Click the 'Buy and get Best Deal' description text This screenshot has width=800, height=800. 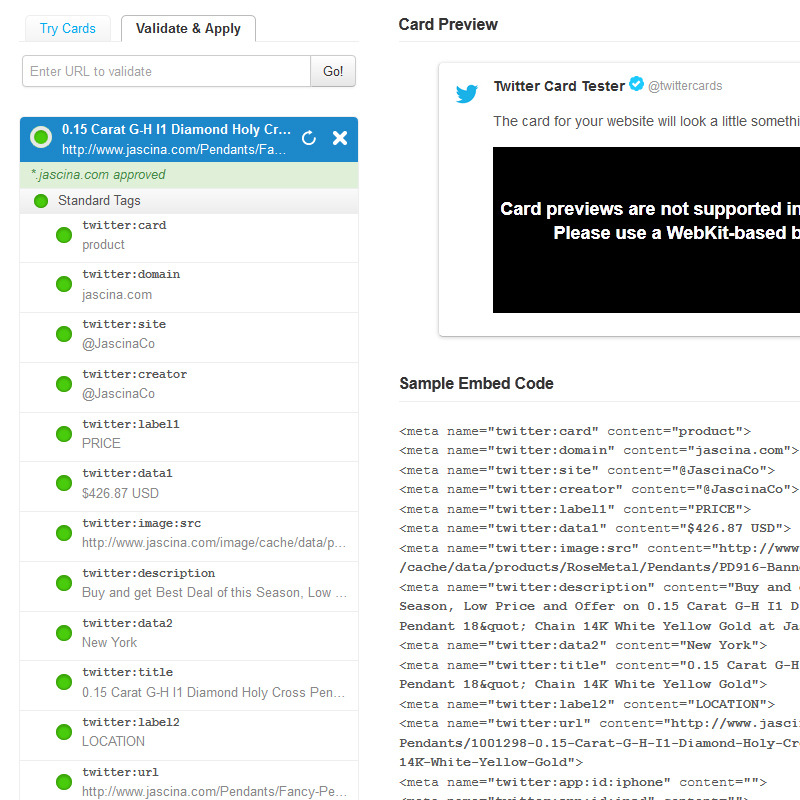point(214,593)
